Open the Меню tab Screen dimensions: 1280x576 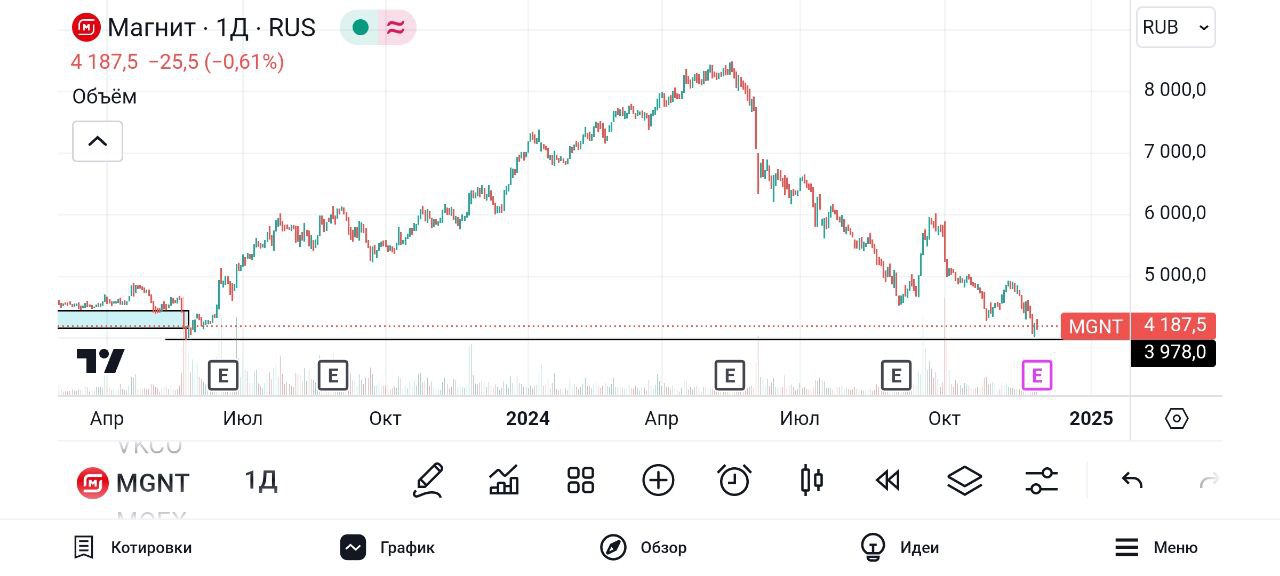click(1156, 547)
